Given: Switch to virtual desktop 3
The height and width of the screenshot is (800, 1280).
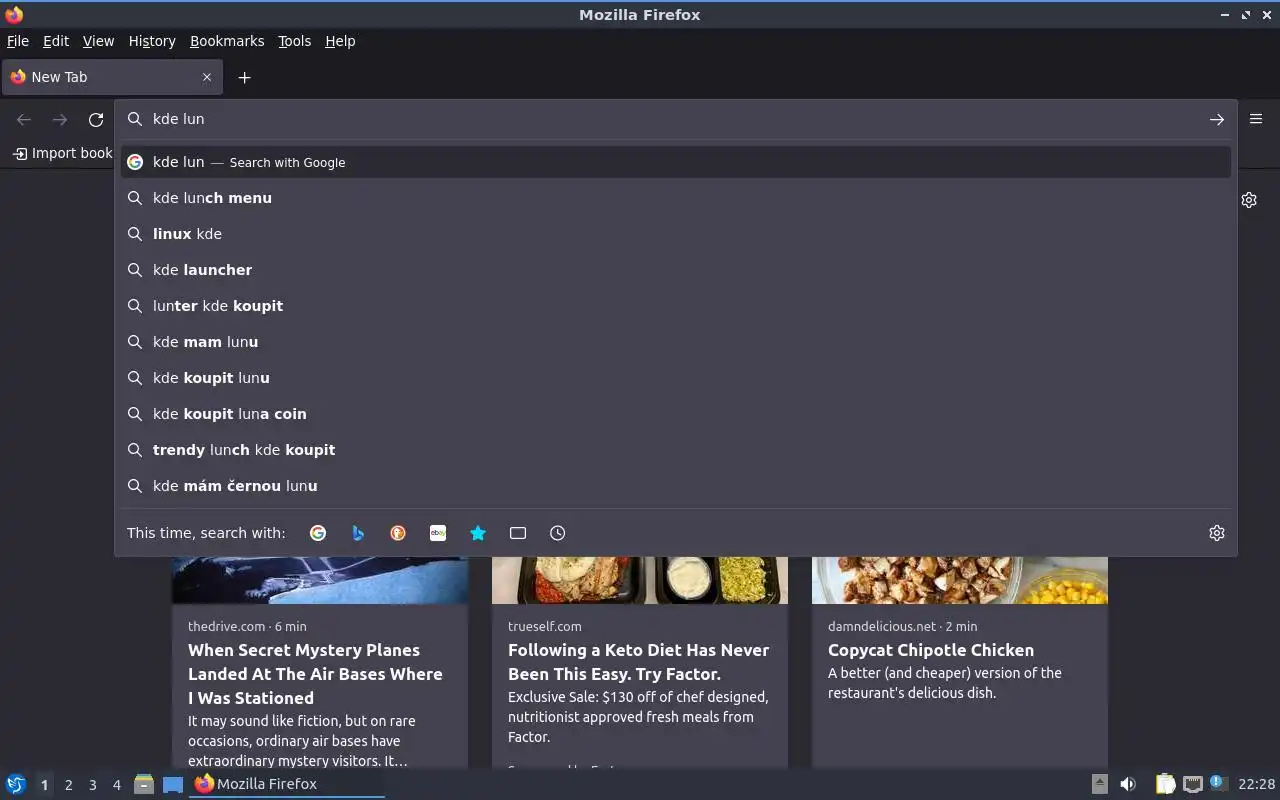Looking at the screenshot, I should coord(93,785).
